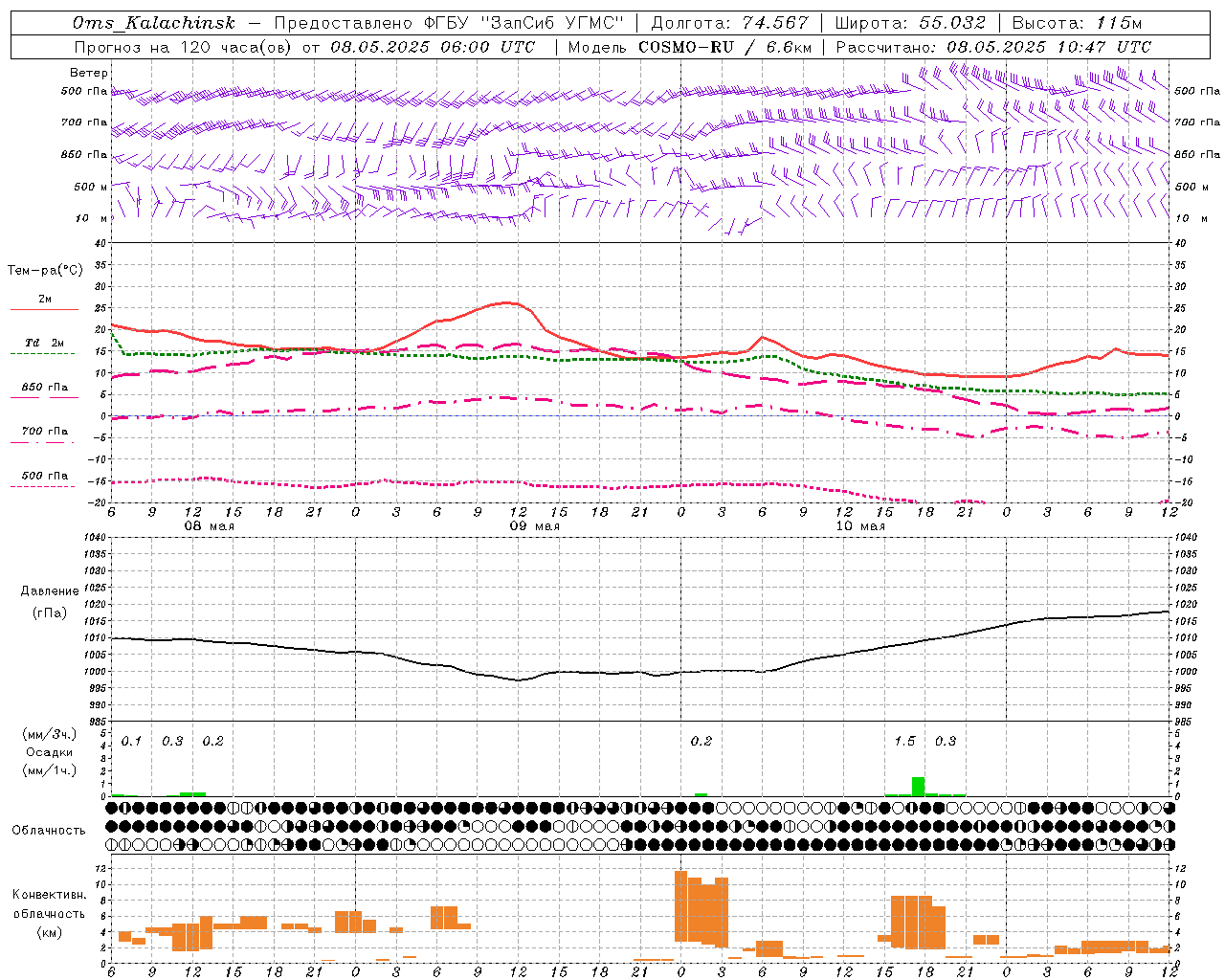The height and width of the screenshot is (980, 1225).
Task: Click the 700 гПа temperature legend entry
Action: (x=45, y=432)
